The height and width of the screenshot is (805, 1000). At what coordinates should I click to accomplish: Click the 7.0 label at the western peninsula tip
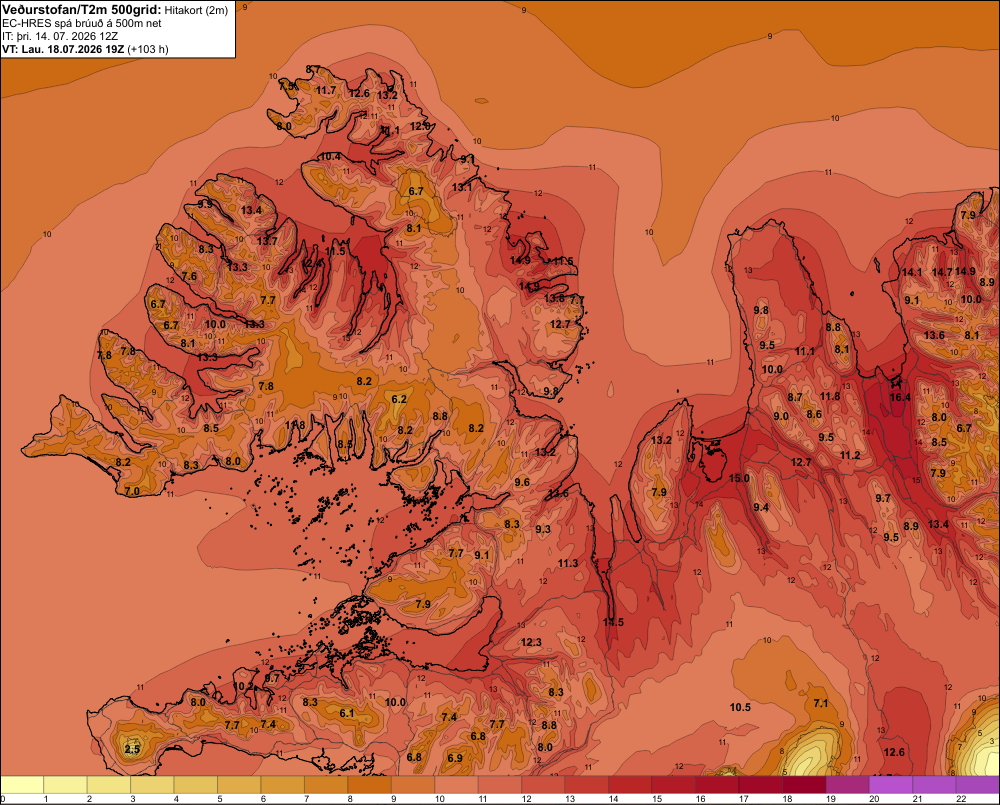point(132,491)
